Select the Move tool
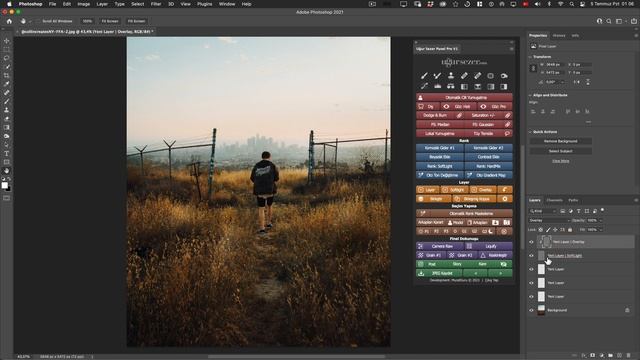This screenshot has height=360, width=640. pyautogui.click(x=7, y=41)
